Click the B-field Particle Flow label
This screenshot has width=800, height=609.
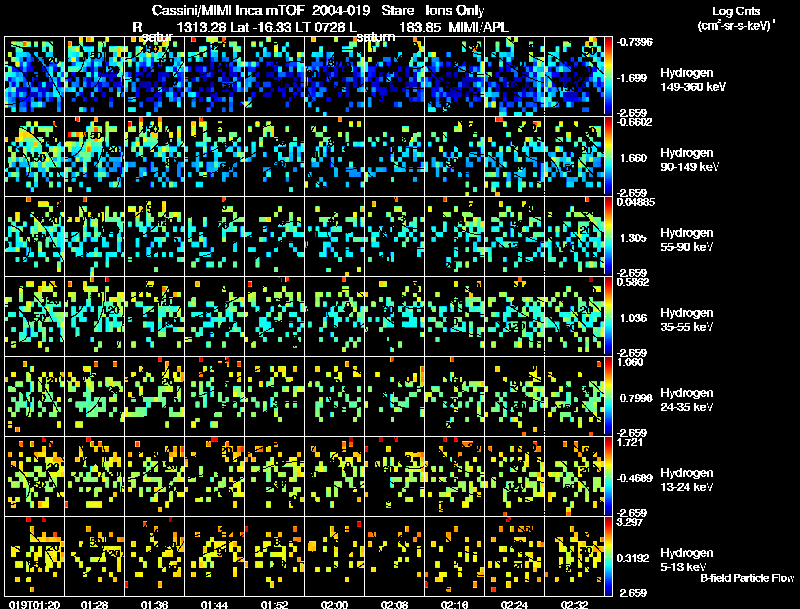point(747,578)
